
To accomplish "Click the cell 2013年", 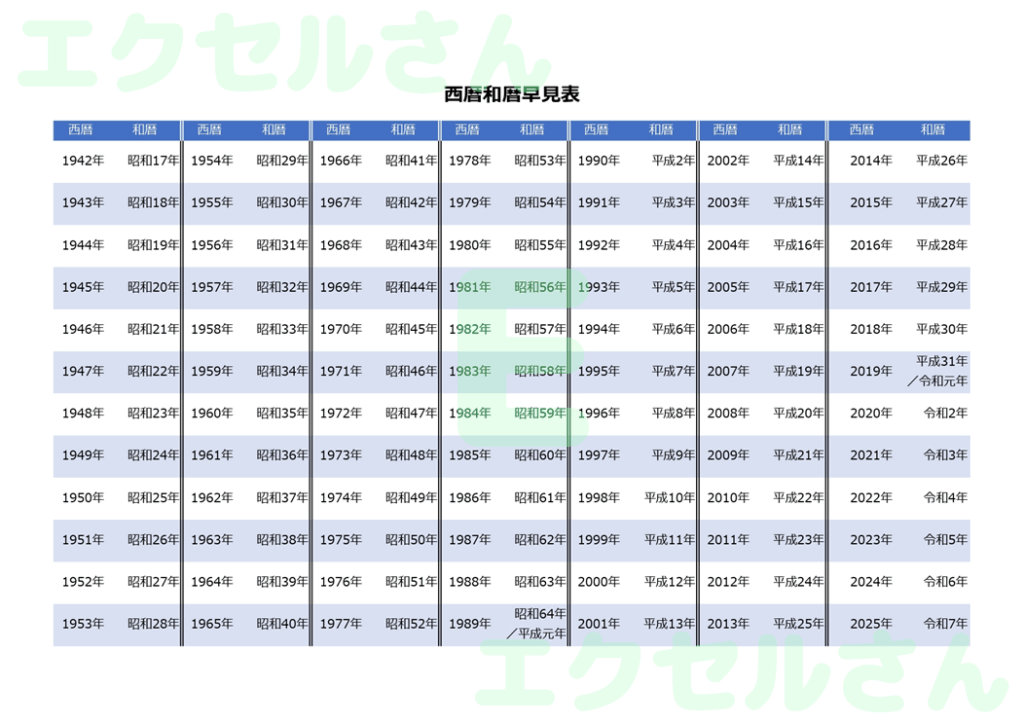I will (x=728, y=624).
